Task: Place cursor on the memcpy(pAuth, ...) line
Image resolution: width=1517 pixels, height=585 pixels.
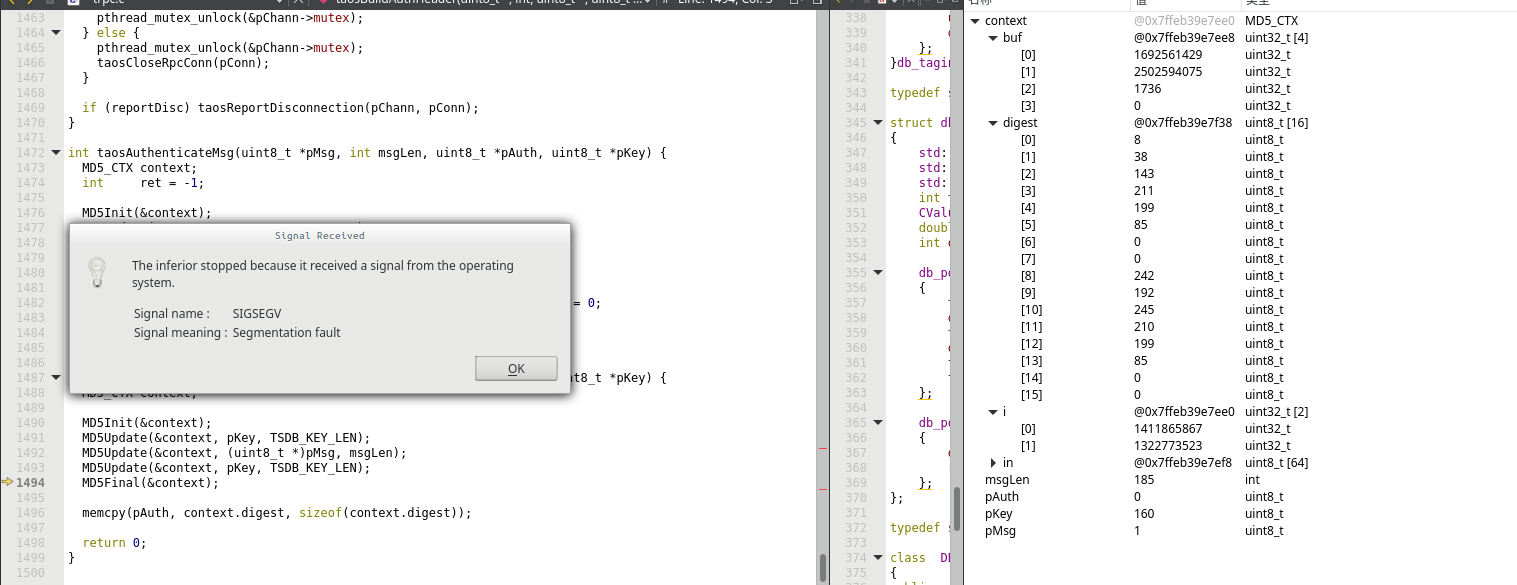Action: coord(276,513)
